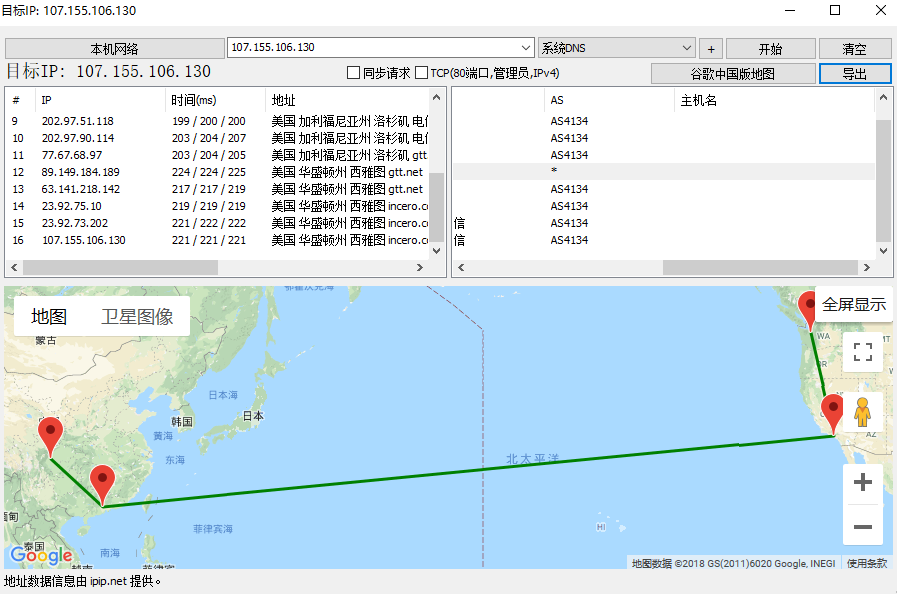This screenshot has height=594, width=897.
Task: Toggle the 同步请求 checkbox
Action: click(354, 73)
